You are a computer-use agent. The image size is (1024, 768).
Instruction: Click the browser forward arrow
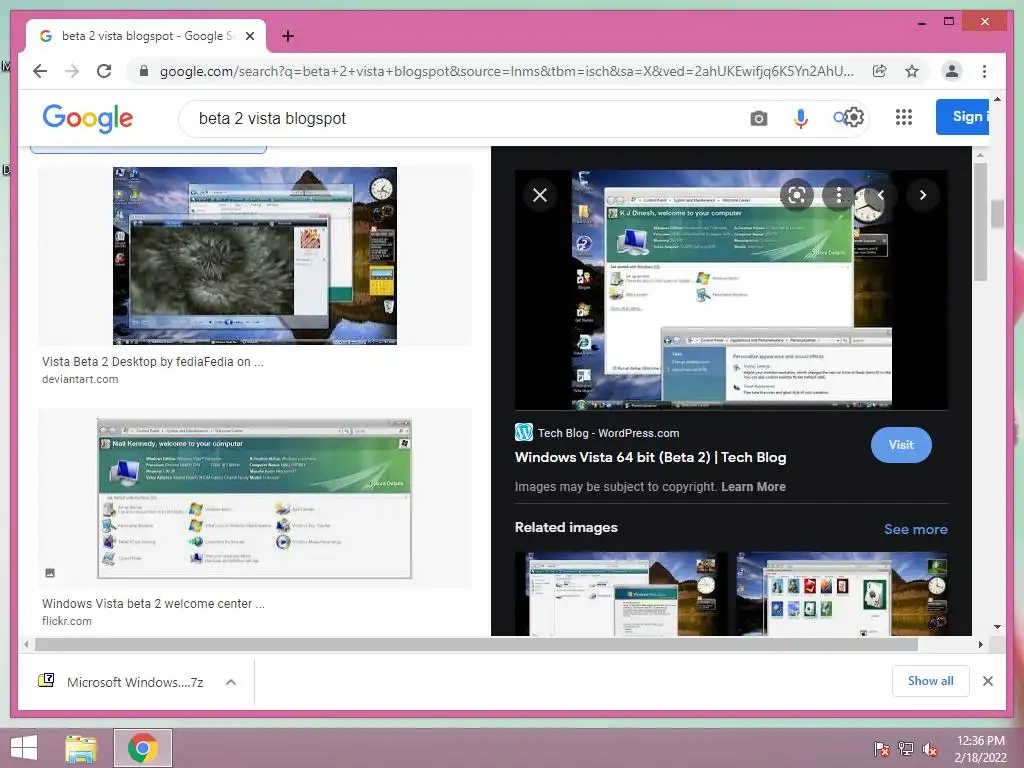(72, 71)
